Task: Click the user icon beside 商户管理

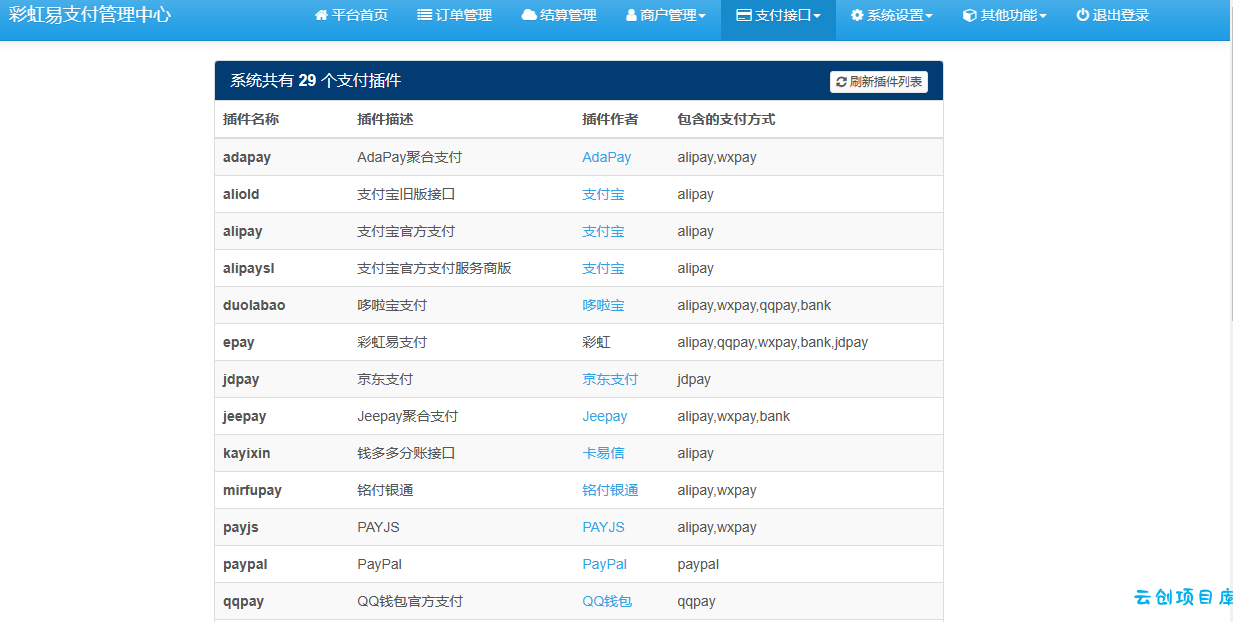Action: pos(631,16)
